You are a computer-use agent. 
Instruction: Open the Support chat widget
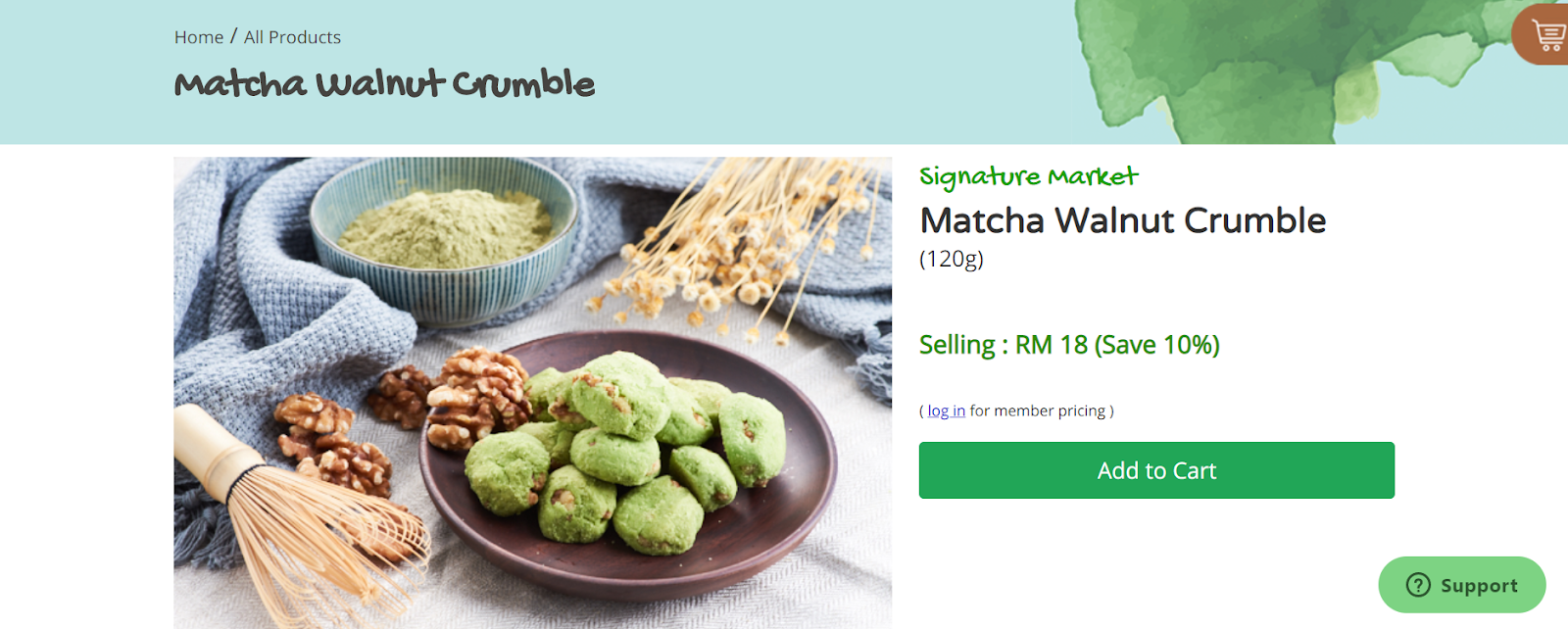tap(1461, 585)
